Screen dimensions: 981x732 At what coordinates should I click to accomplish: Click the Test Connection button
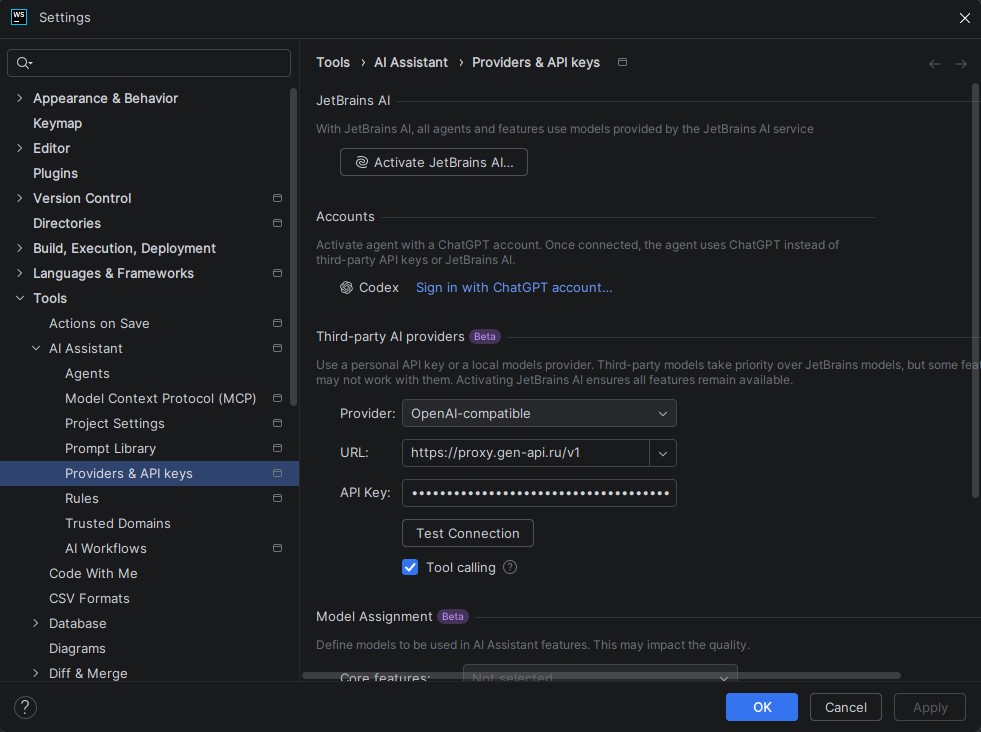(x=467, y=533)
